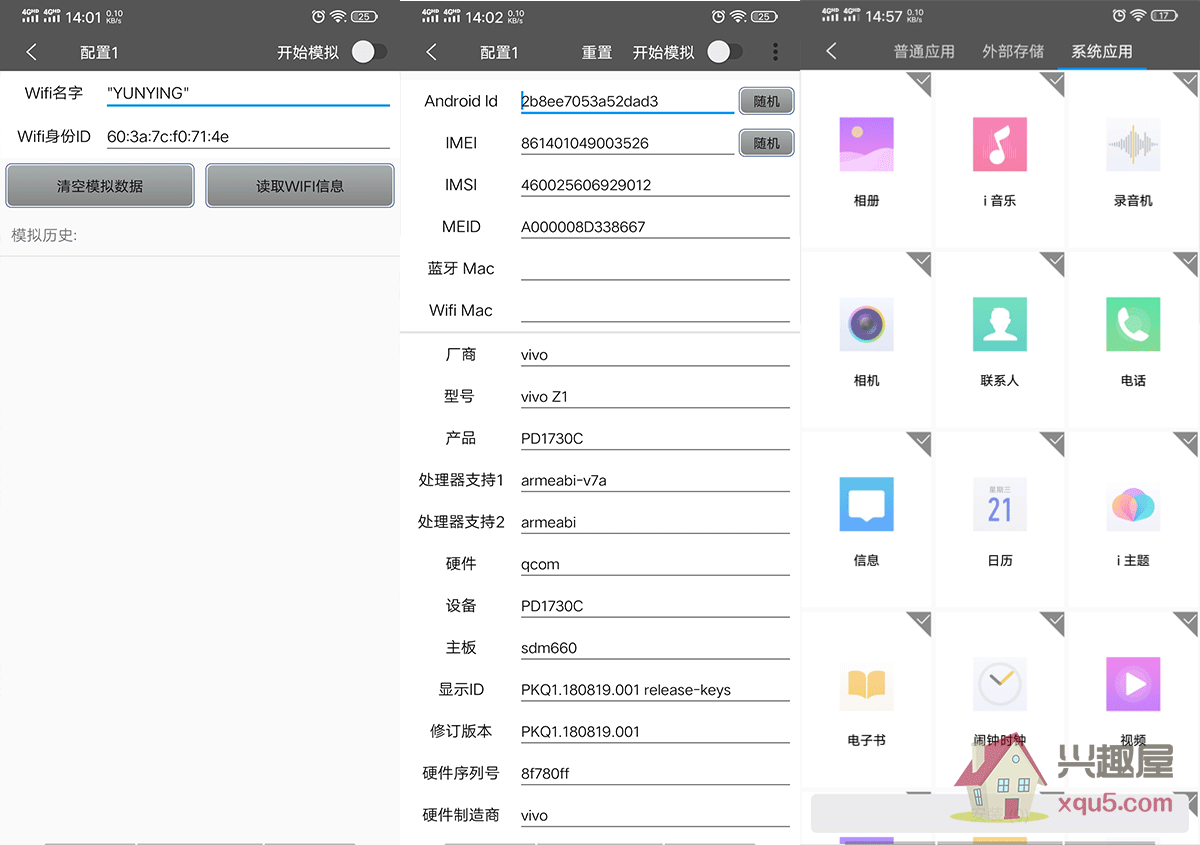This screenshot has width=1200, height=845.
Task: Check corner mark on i音乐 tile
Action: pos(1051,84)
